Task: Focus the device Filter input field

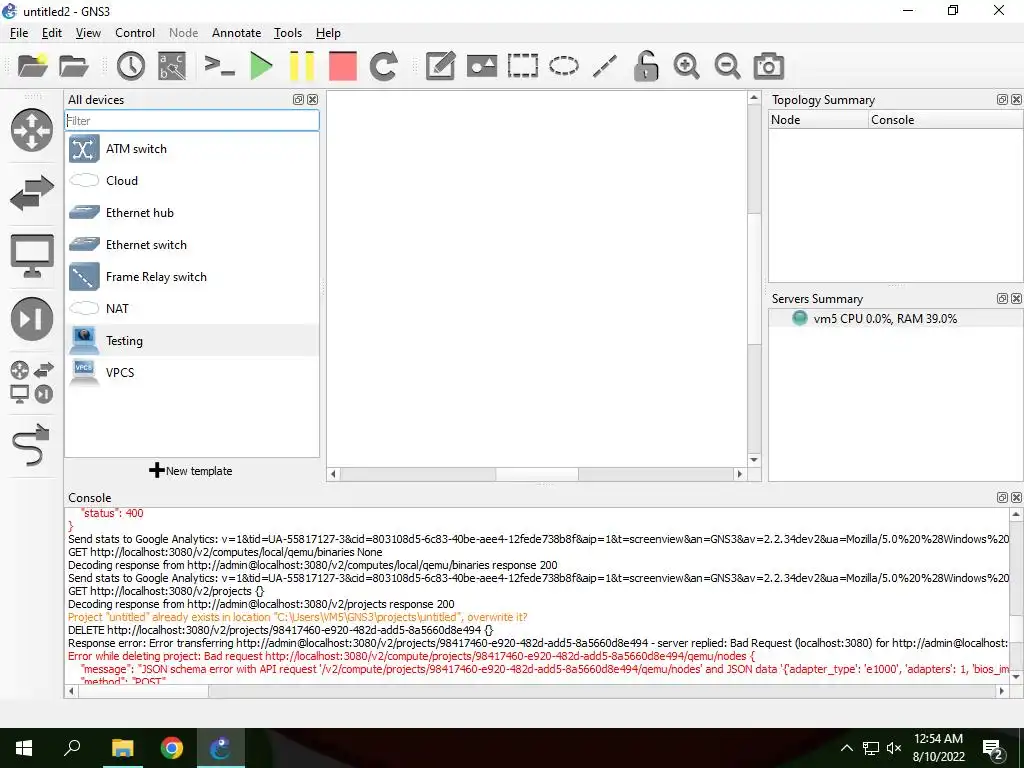Action: click(x=192, y=121)
